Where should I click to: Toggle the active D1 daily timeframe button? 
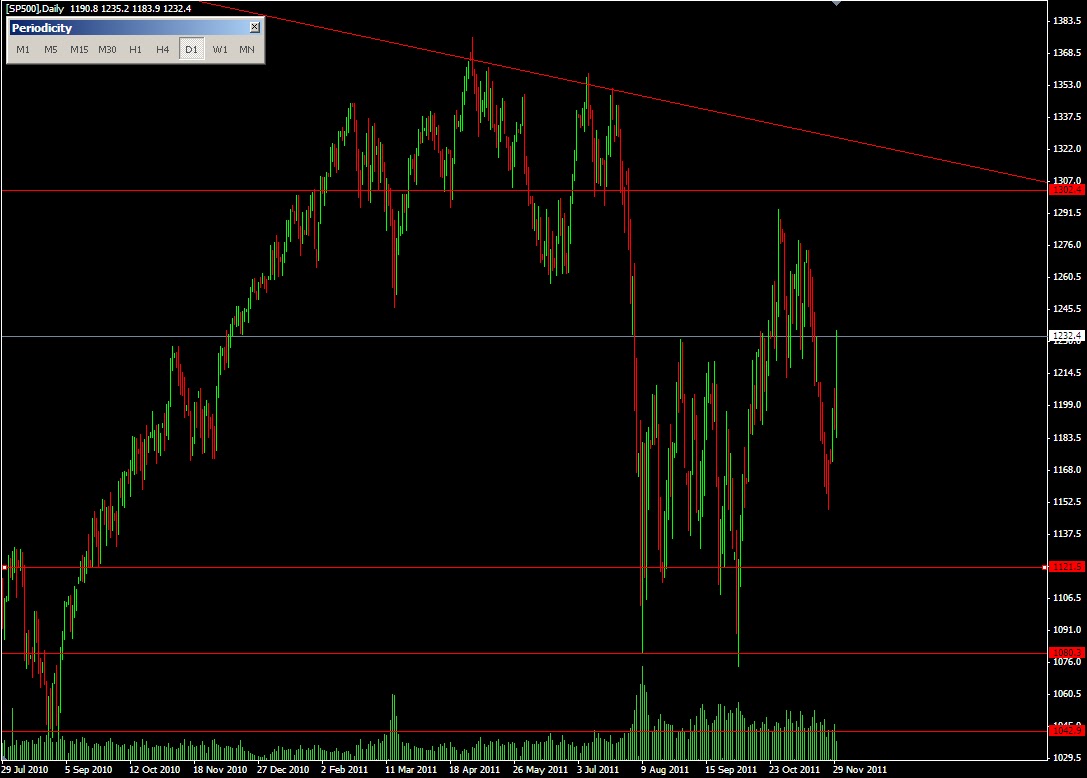(x=191, y=49)
